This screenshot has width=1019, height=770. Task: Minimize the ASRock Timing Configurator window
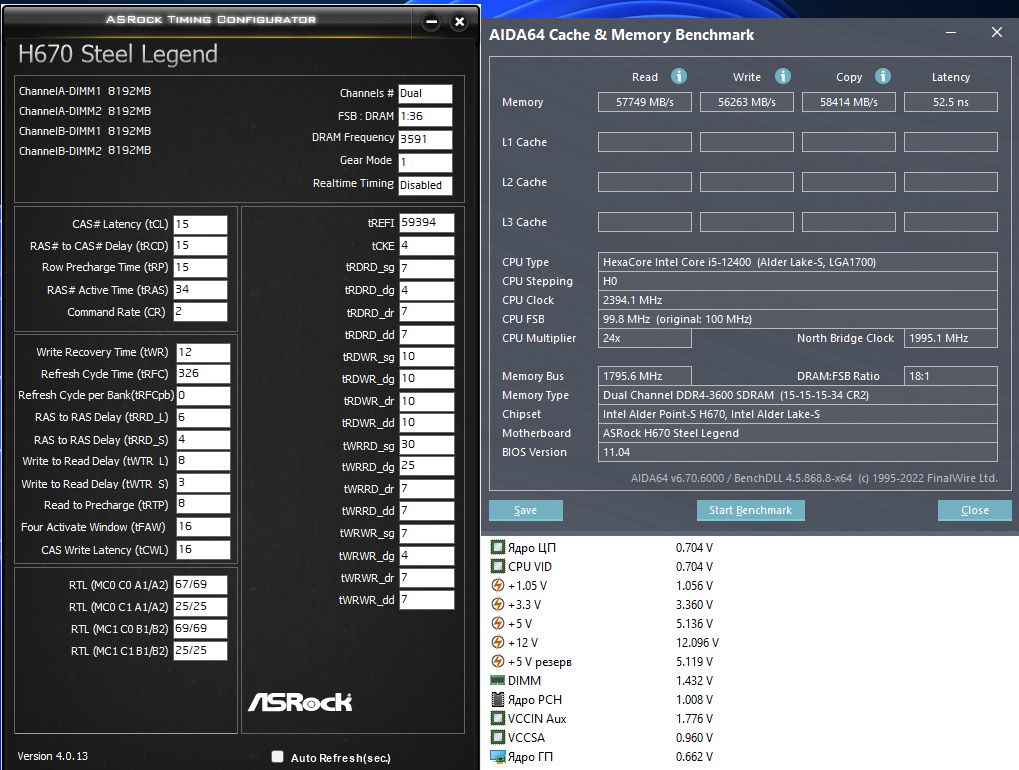(x=431, y=22)
